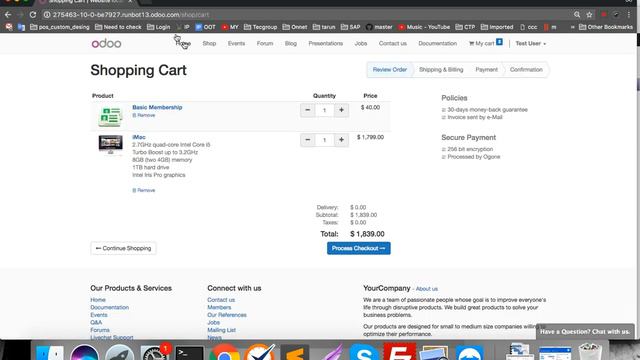Remove Basic Membership from cart

(144, 115)
